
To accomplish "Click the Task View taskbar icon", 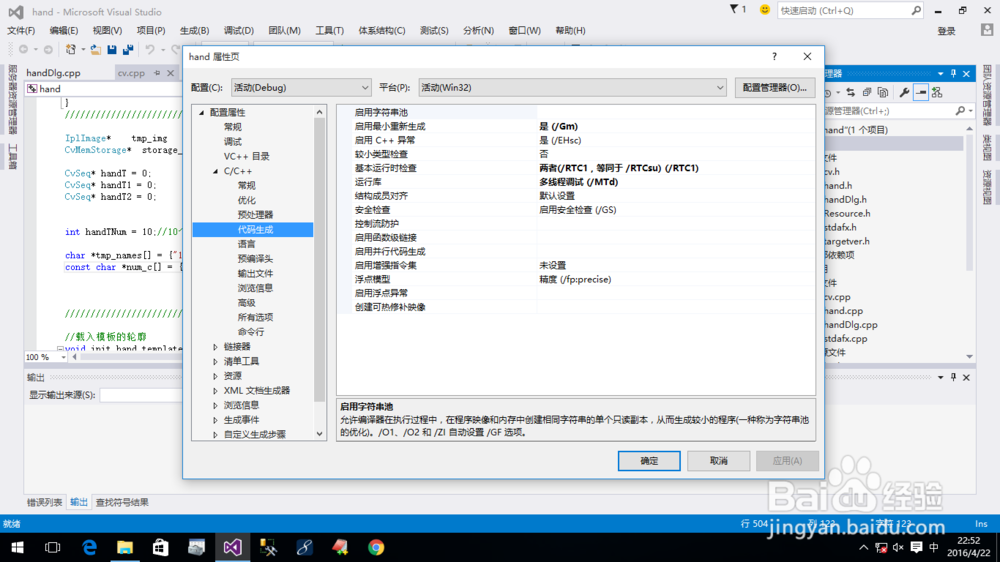I will click(53, 547).
